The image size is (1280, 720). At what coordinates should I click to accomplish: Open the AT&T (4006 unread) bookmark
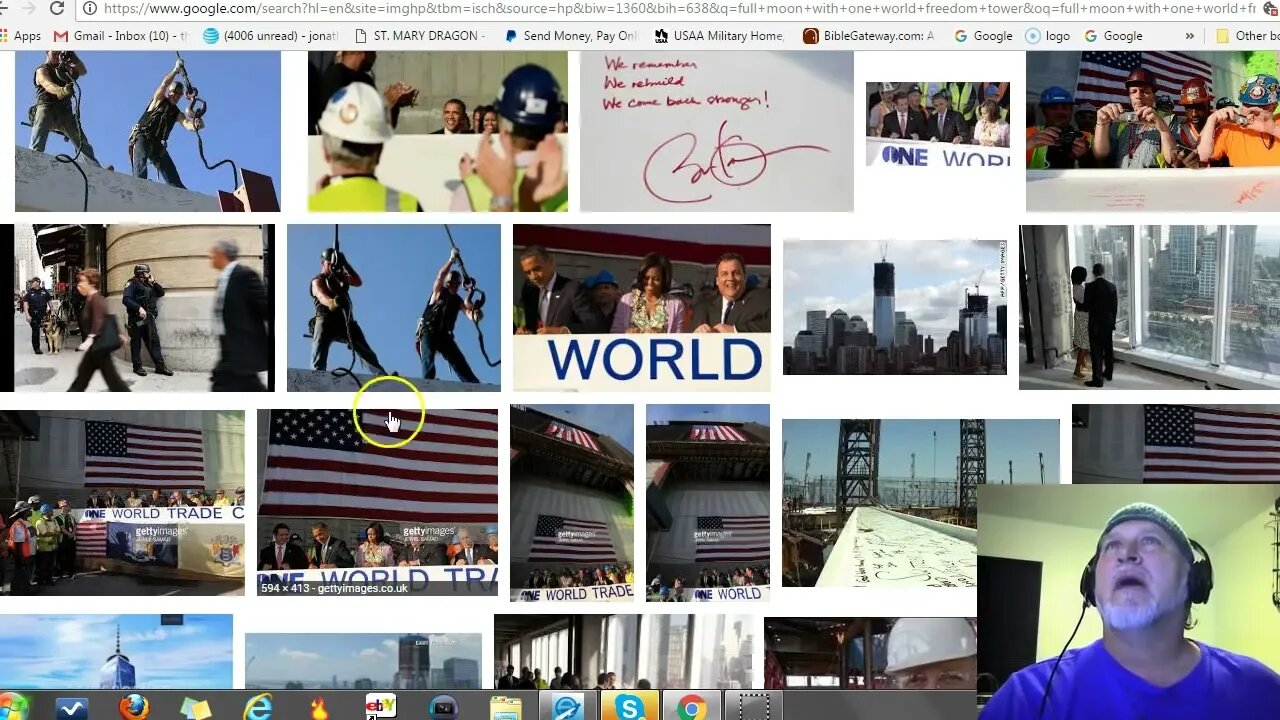(x=270, y=35)
